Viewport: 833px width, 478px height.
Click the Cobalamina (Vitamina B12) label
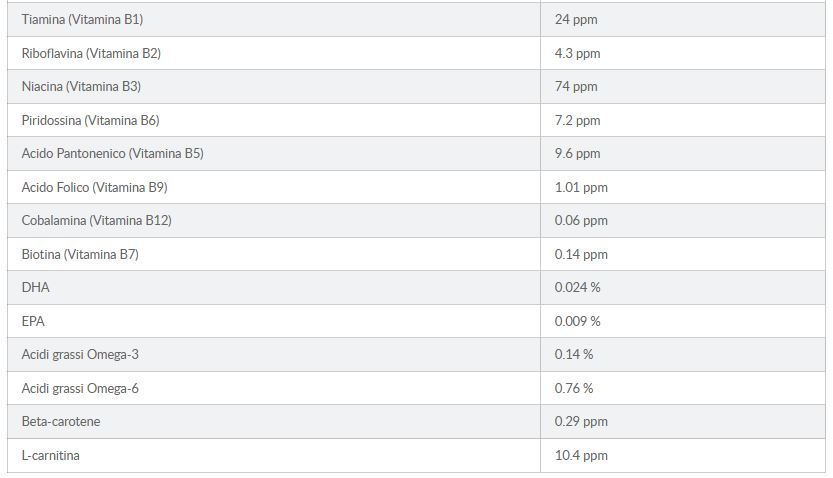(96, 220)
